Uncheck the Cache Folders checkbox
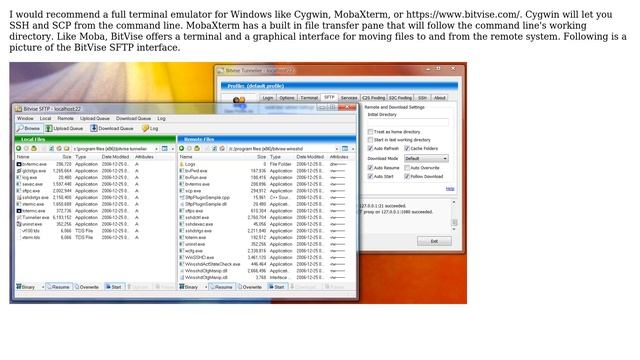This screenshot has width=640, height=360. (407, 148)
